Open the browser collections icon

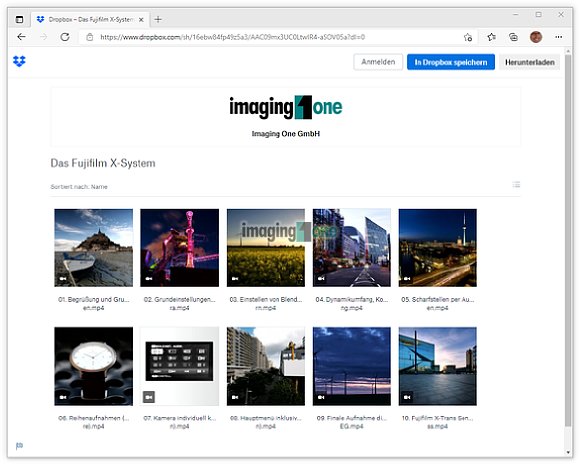point(513,37)
